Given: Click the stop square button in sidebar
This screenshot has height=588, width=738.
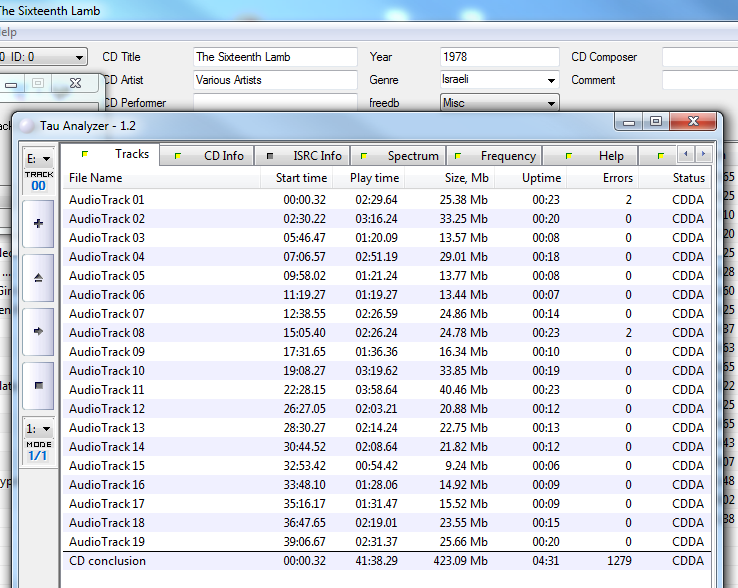Looking at the screenshot, I should [38, 386].
